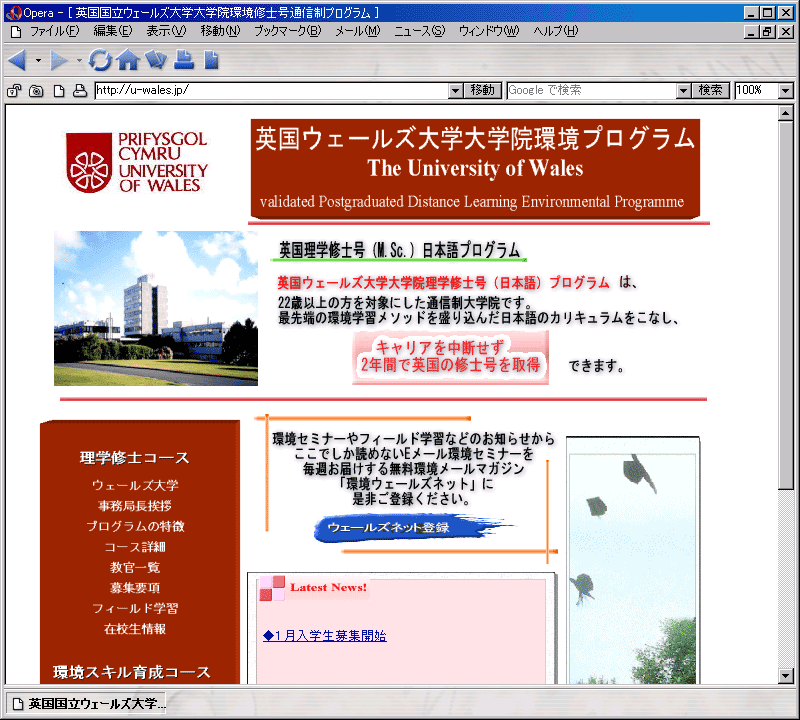The width and height of the screenshot is (800, 720).
Task: Click the vertical scrollbar down arrow
Action: click(x=786, y=676)
